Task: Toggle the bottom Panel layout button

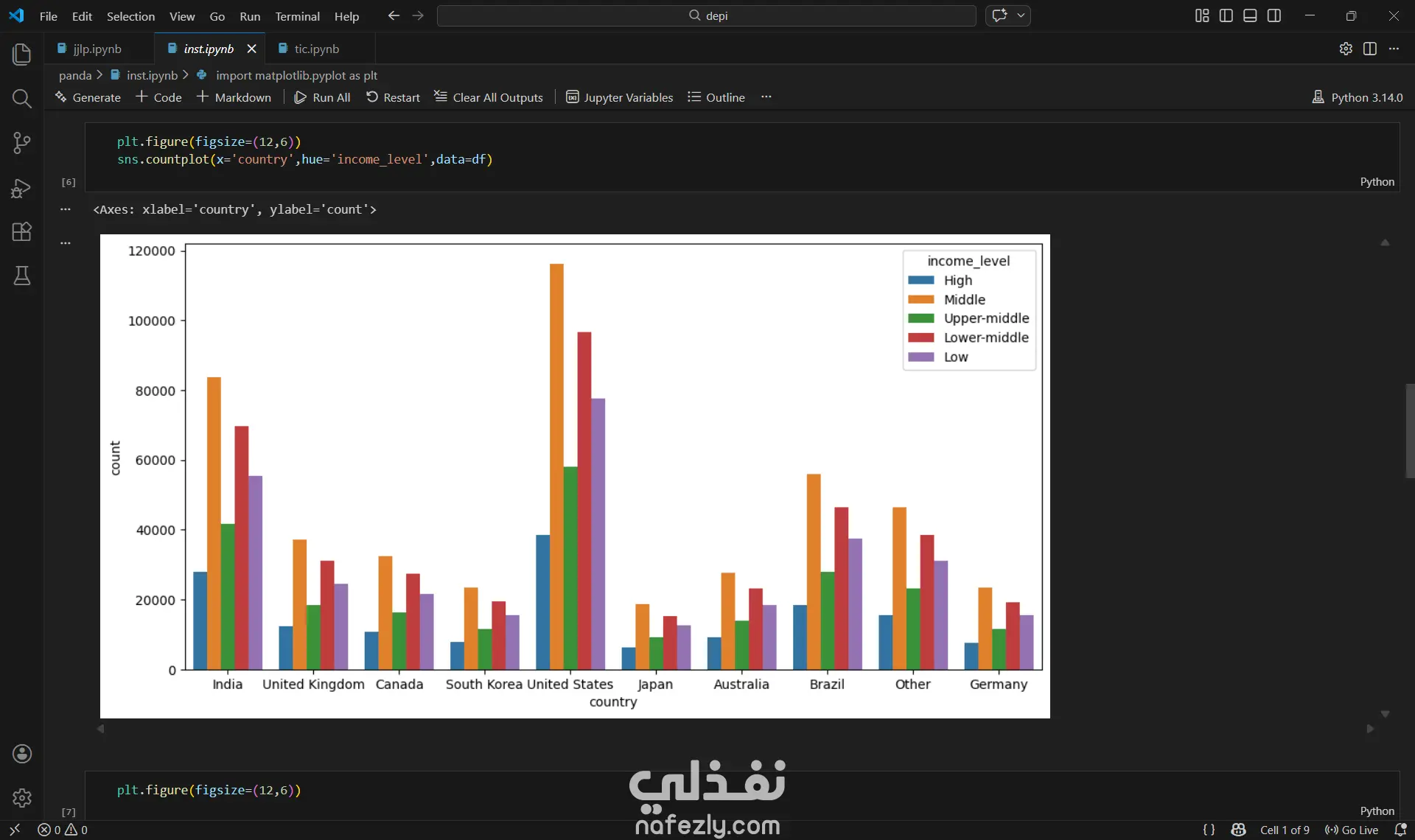Action: pyautogui.click(x=1250, y=15)
